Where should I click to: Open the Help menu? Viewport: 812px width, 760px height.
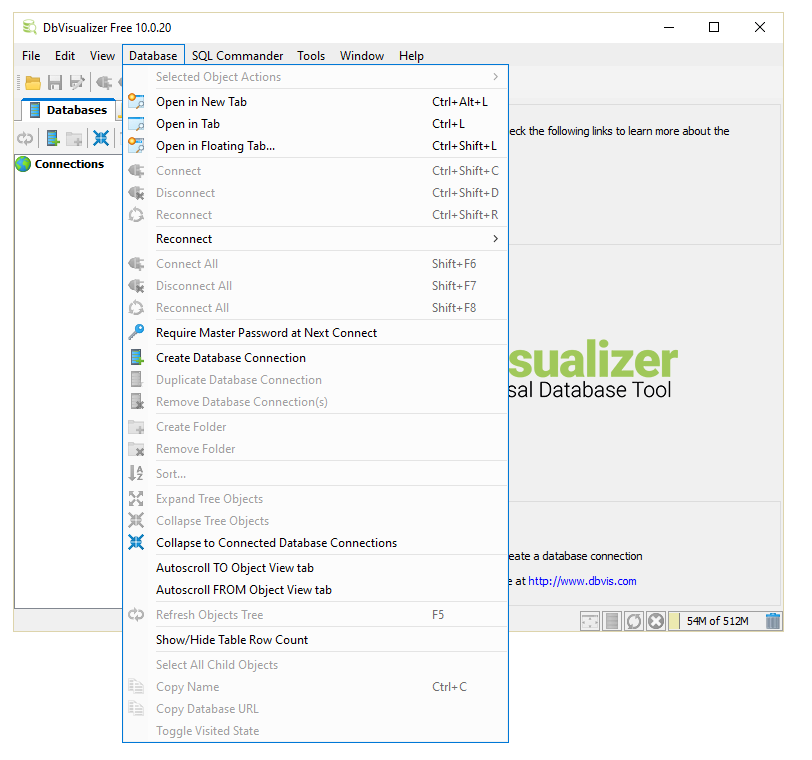point(411,55)
